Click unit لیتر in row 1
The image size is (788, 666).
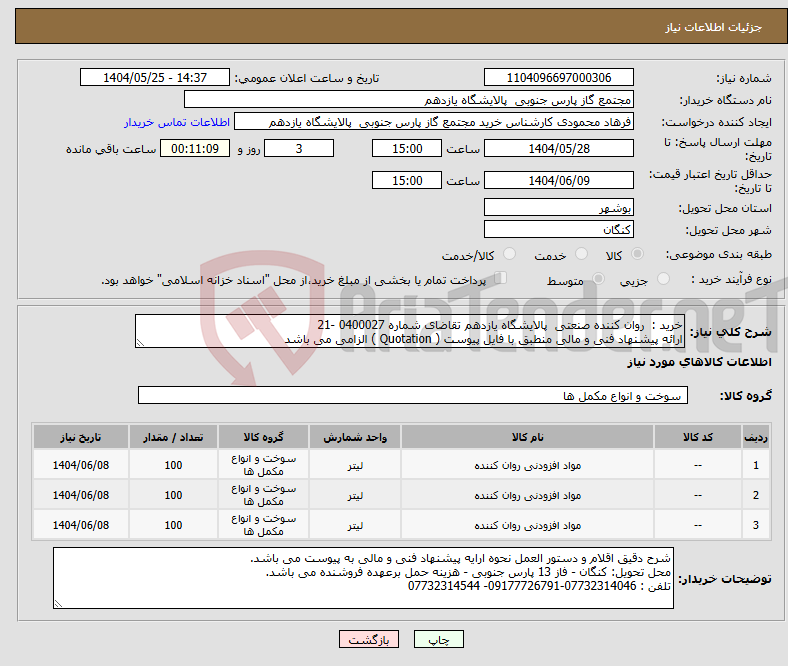pyautogui.click(x=355, y=466)
